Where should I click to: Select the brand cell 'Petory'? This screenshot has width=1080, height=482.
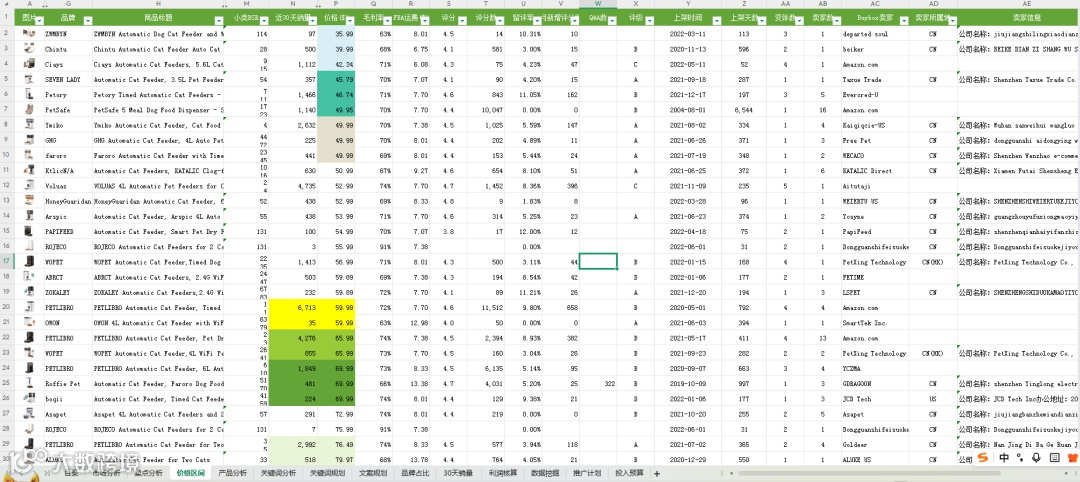[68, 94]
